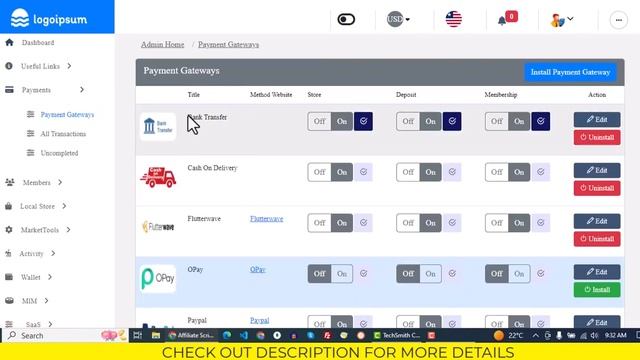The width and height of the screenshot is (640, 360).
Task: Click the Useful Links info icon
Action: click(9, 66)
